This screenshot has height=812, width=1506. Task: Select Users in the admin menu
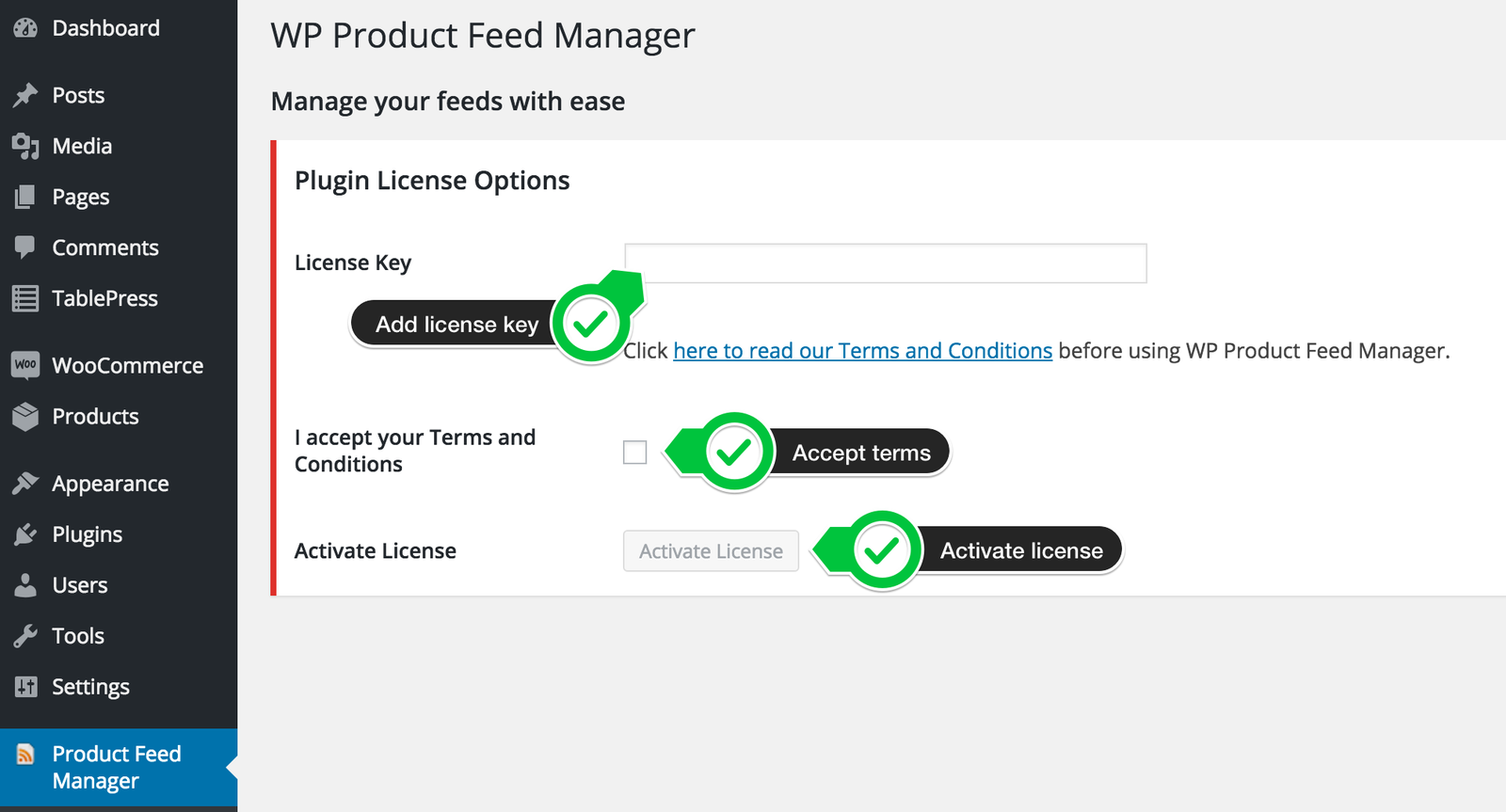click(119, 585)
